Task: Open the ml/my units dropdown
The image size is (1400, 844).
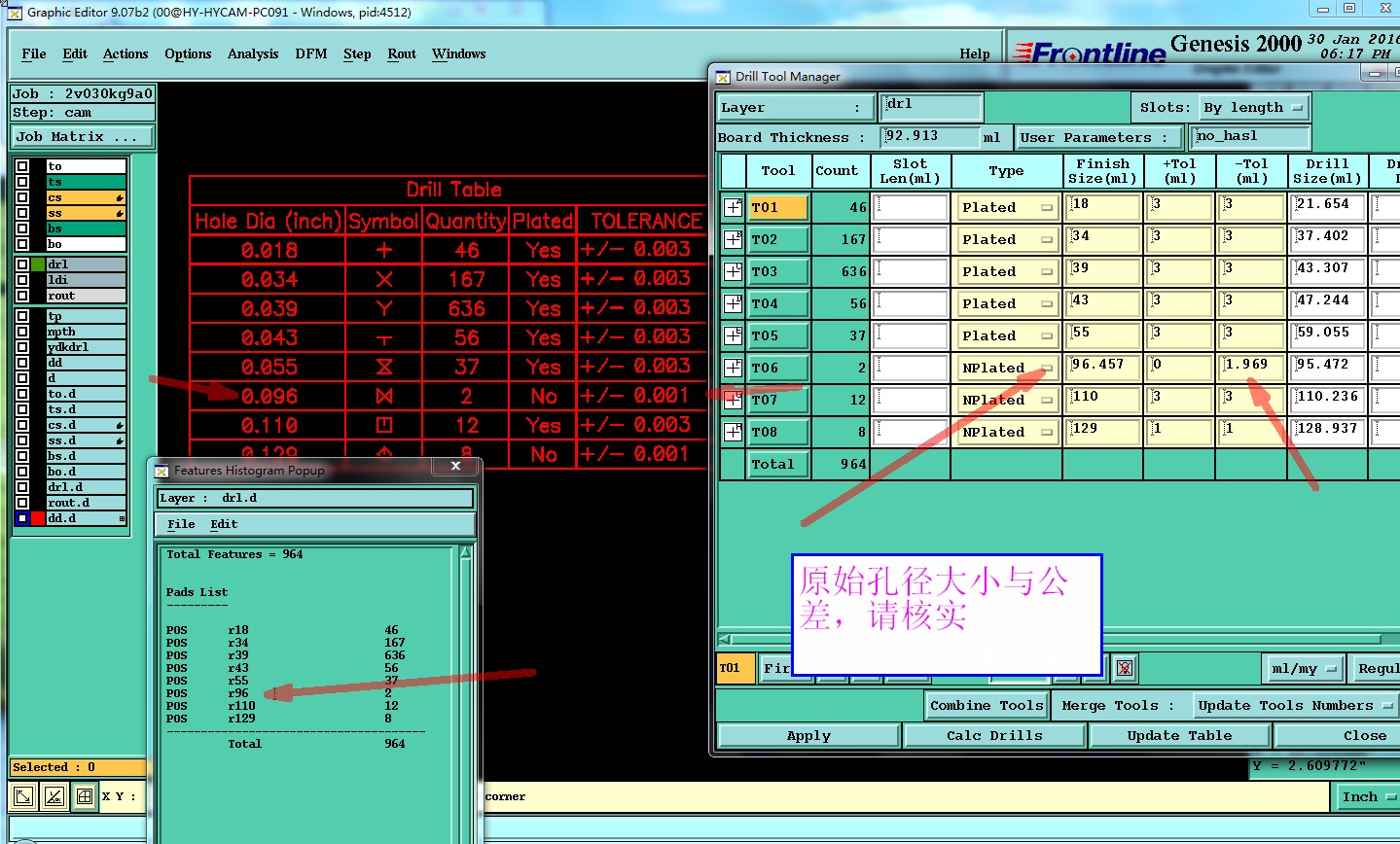Action: (1304, 669)
